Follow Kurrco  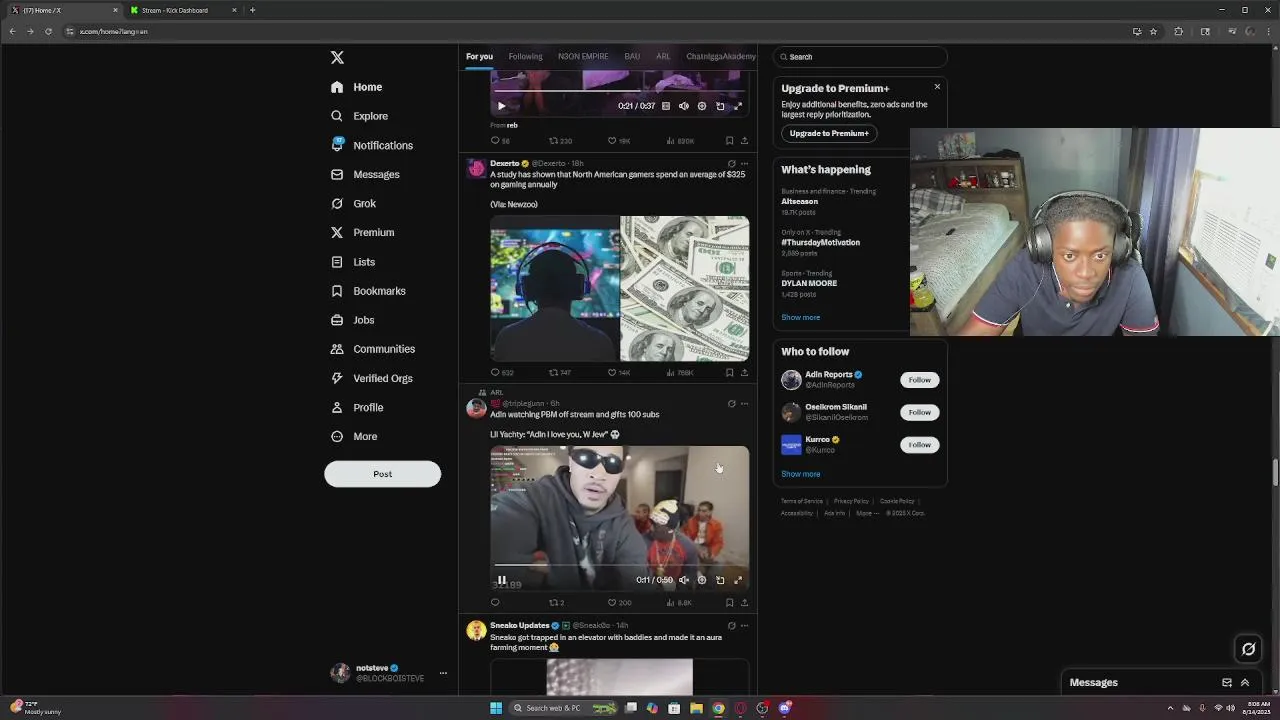tap(919, 444)
